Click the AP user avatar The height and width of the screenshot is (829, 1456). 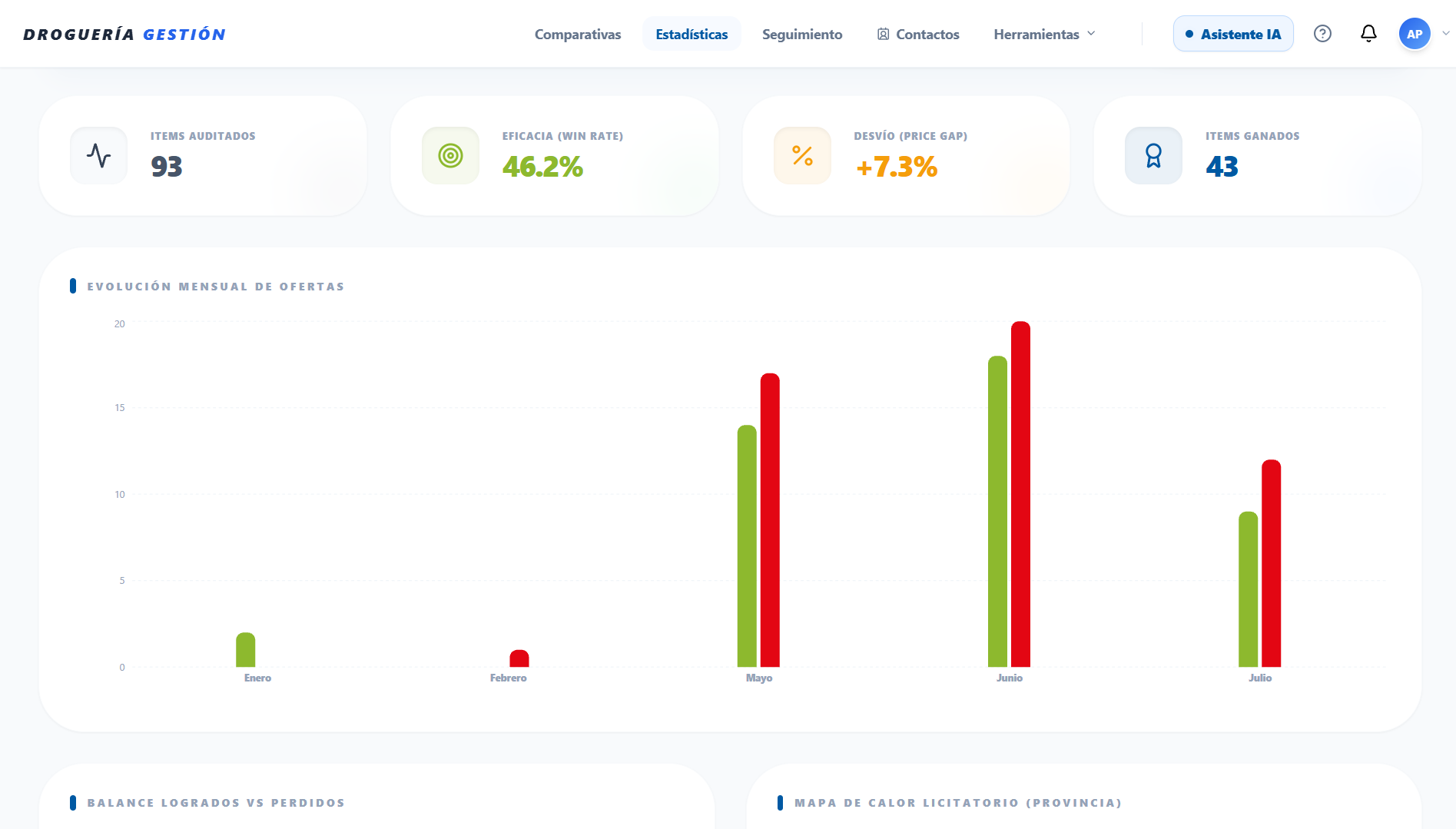(1415, 34)
